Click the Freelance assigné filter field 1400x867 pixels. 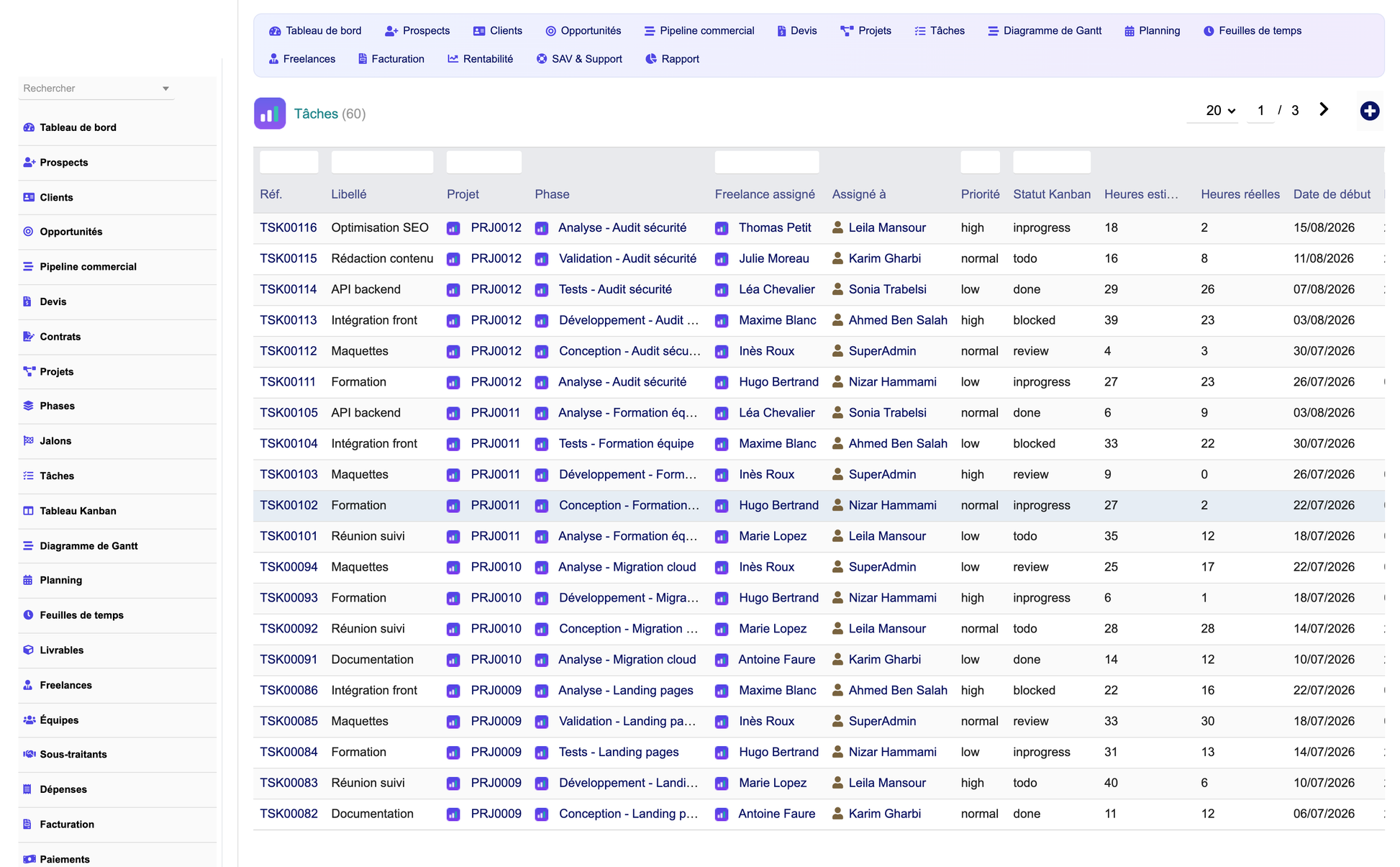767,162
